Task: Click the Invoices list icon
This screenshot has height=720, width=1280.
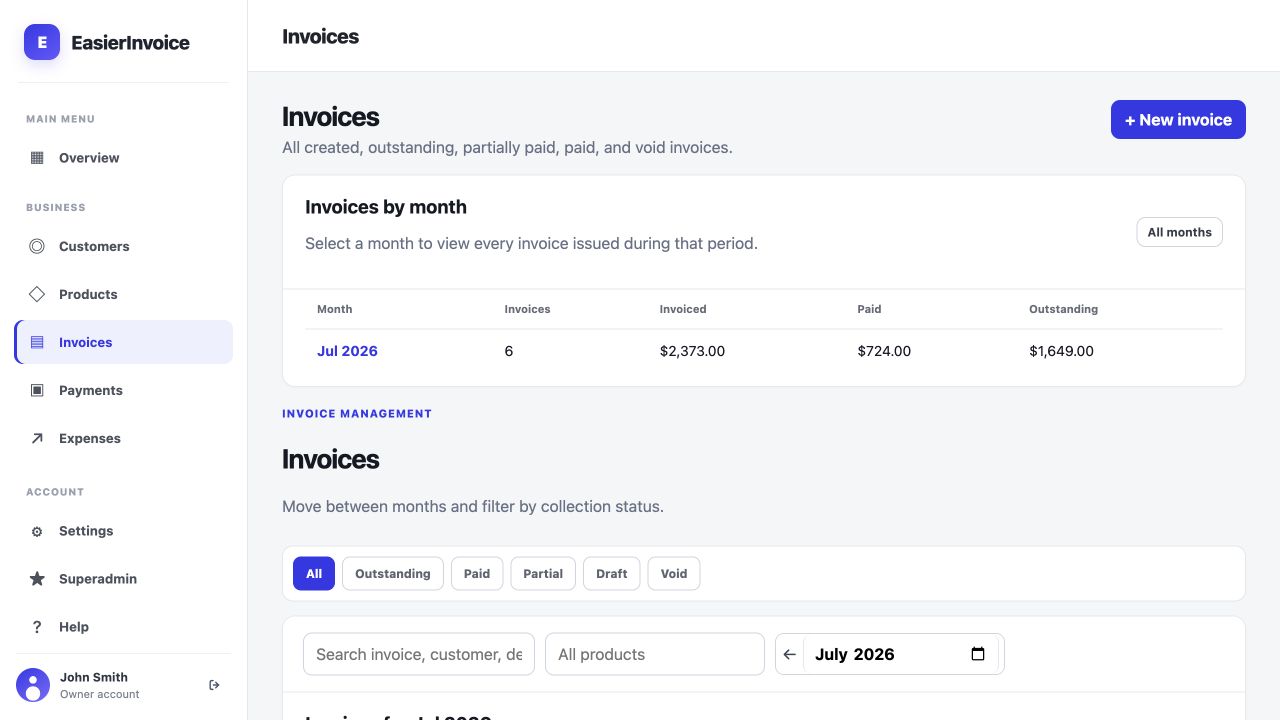Action: point(37,342)
